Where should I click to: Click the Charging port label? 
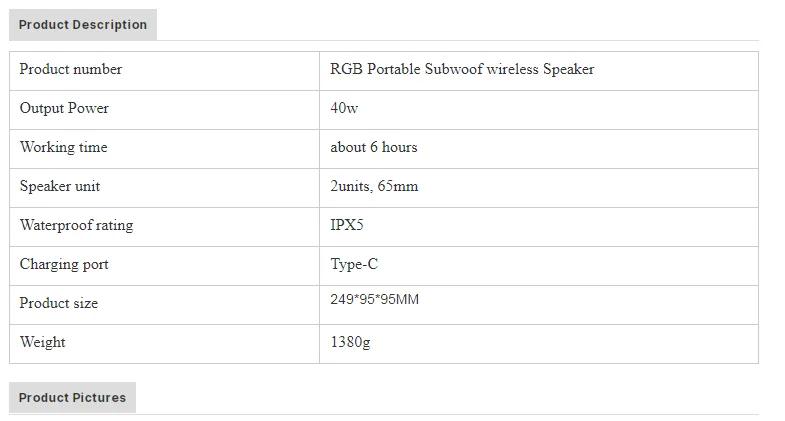(64, 264)
